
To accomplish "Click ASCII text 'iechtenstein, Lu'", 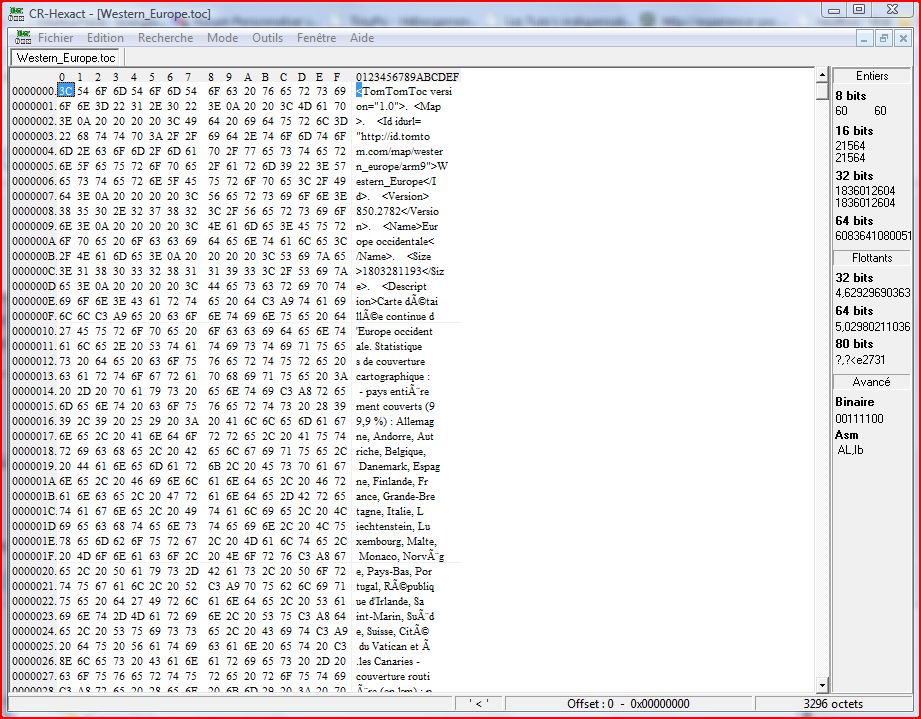I will tap(393, 526).
